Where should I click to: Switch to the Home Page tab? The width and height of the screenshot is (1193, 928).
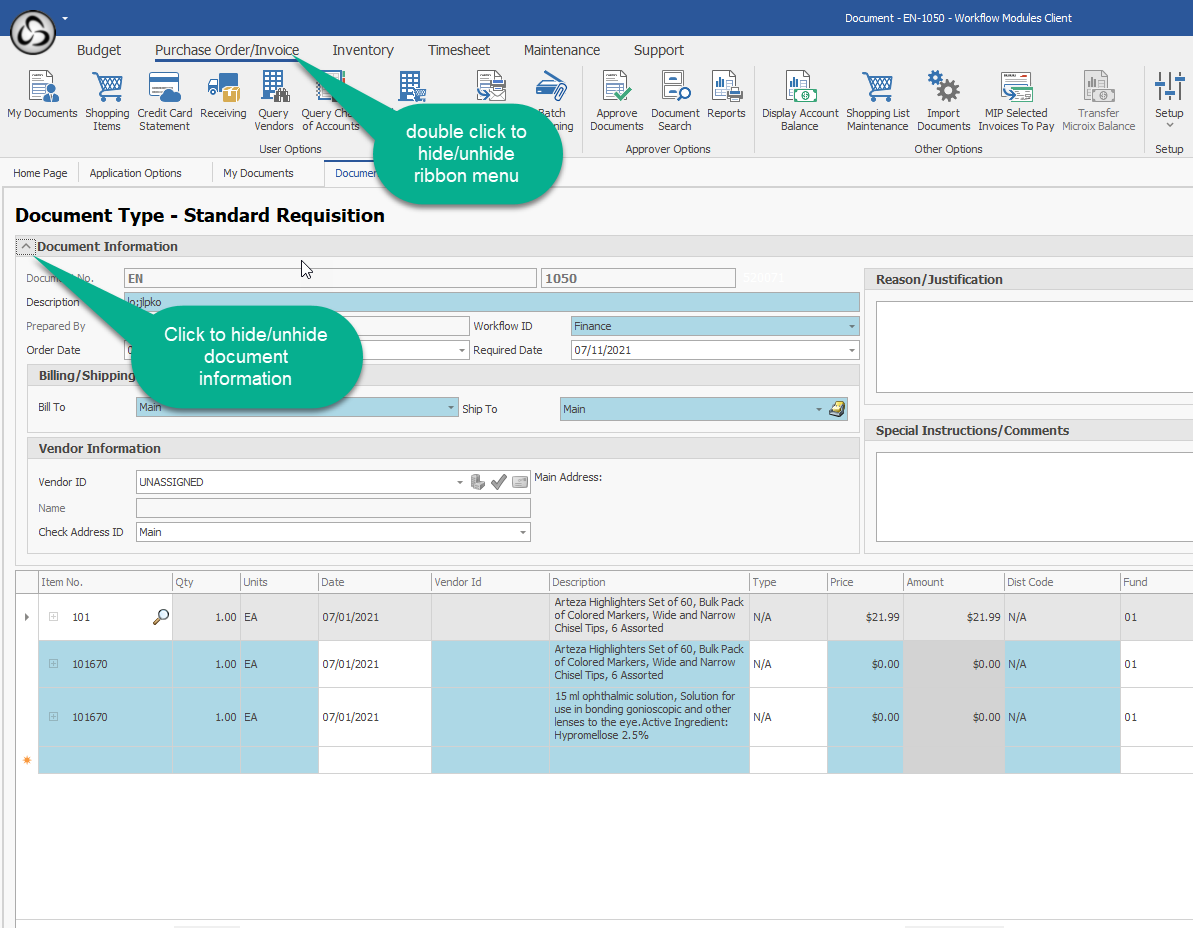point(40,173)
